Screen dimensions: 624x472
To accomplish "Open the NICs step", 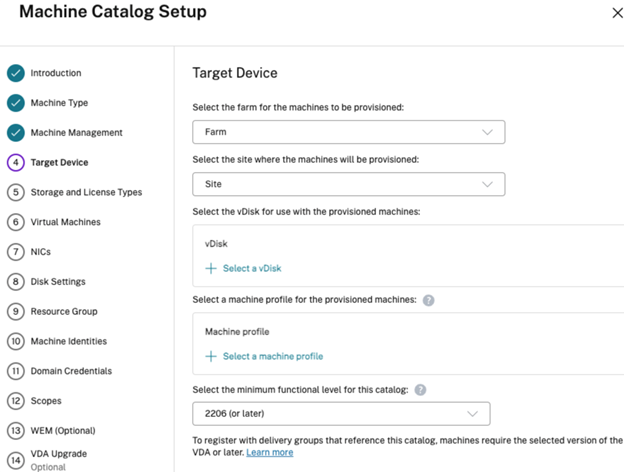I will point(43,252).
